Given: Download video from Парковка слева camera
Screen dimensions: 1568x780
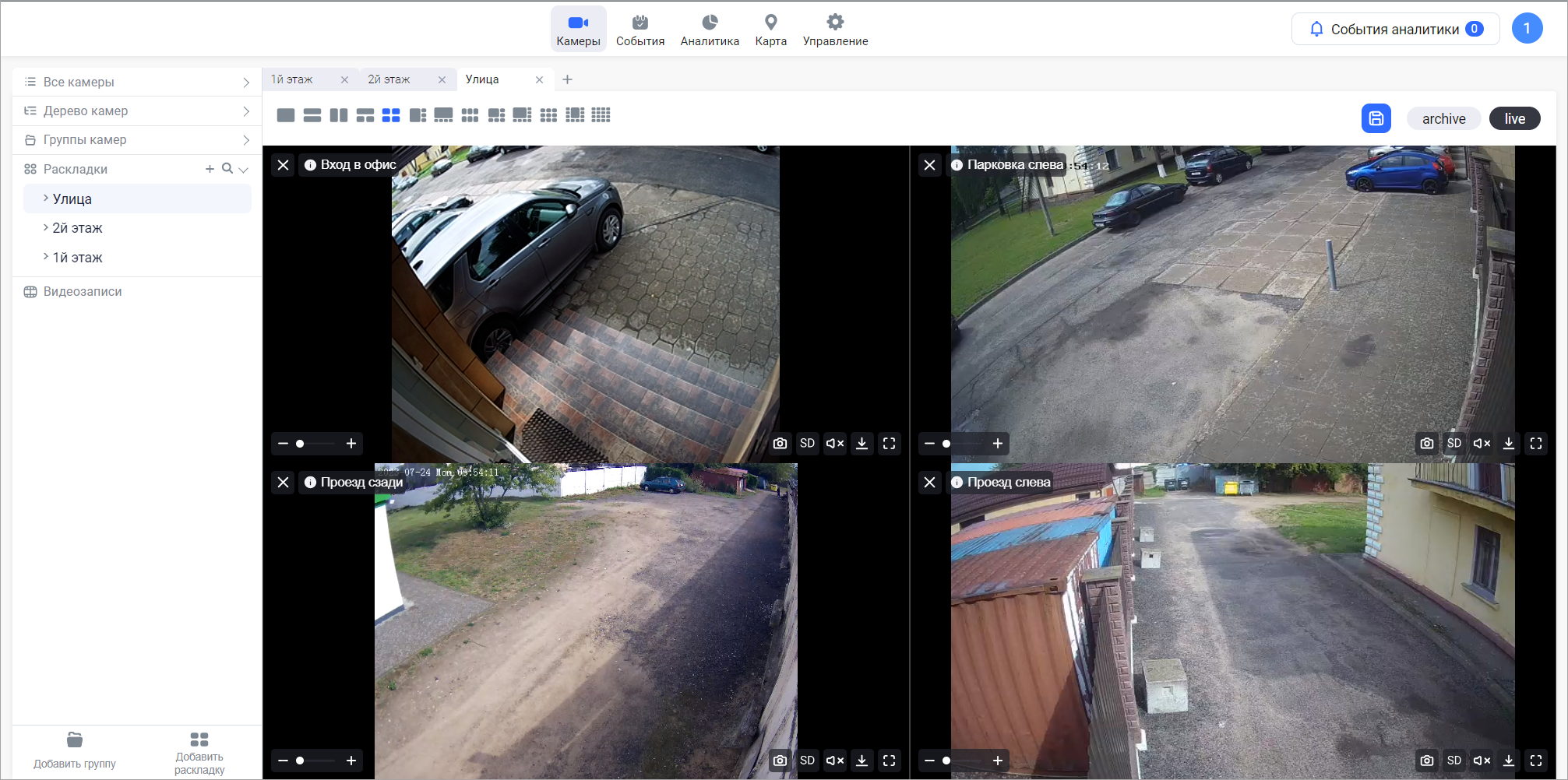Looking at the screenshot, I should 1509,444.
